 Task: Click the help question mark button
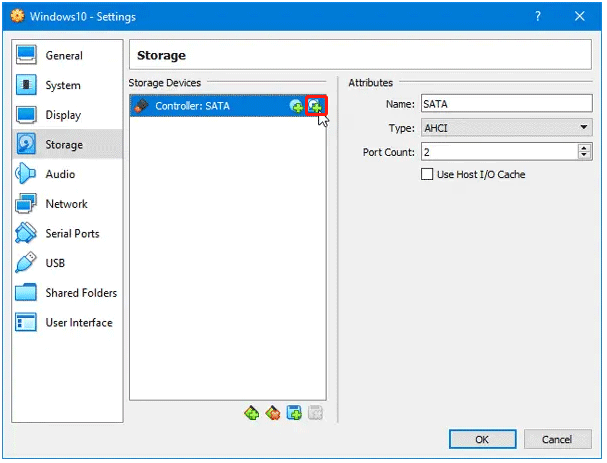[x=538, y=16]
